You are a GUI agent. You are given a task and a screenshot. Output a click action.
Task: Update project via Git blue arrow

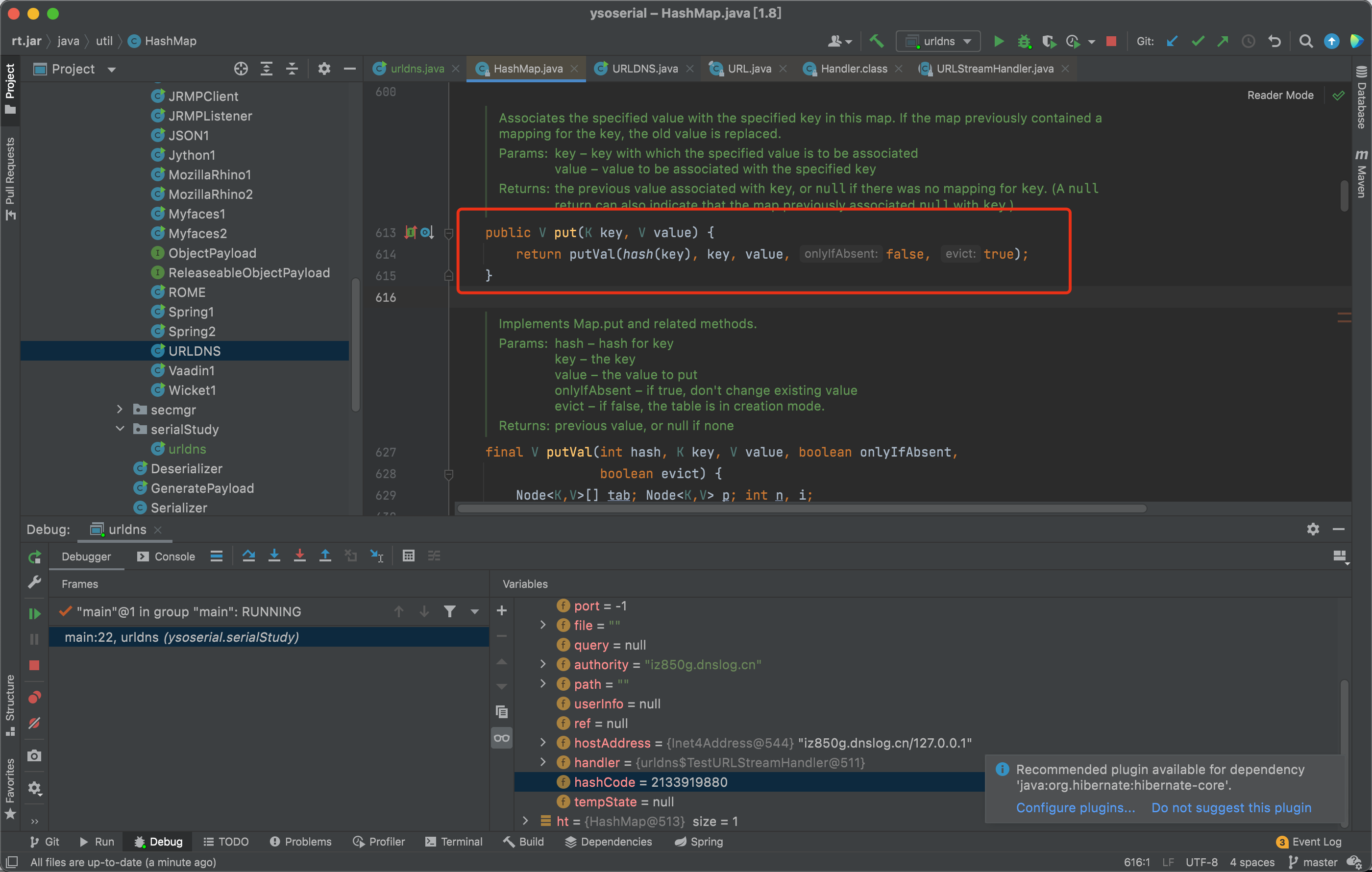pos(1172,41)
